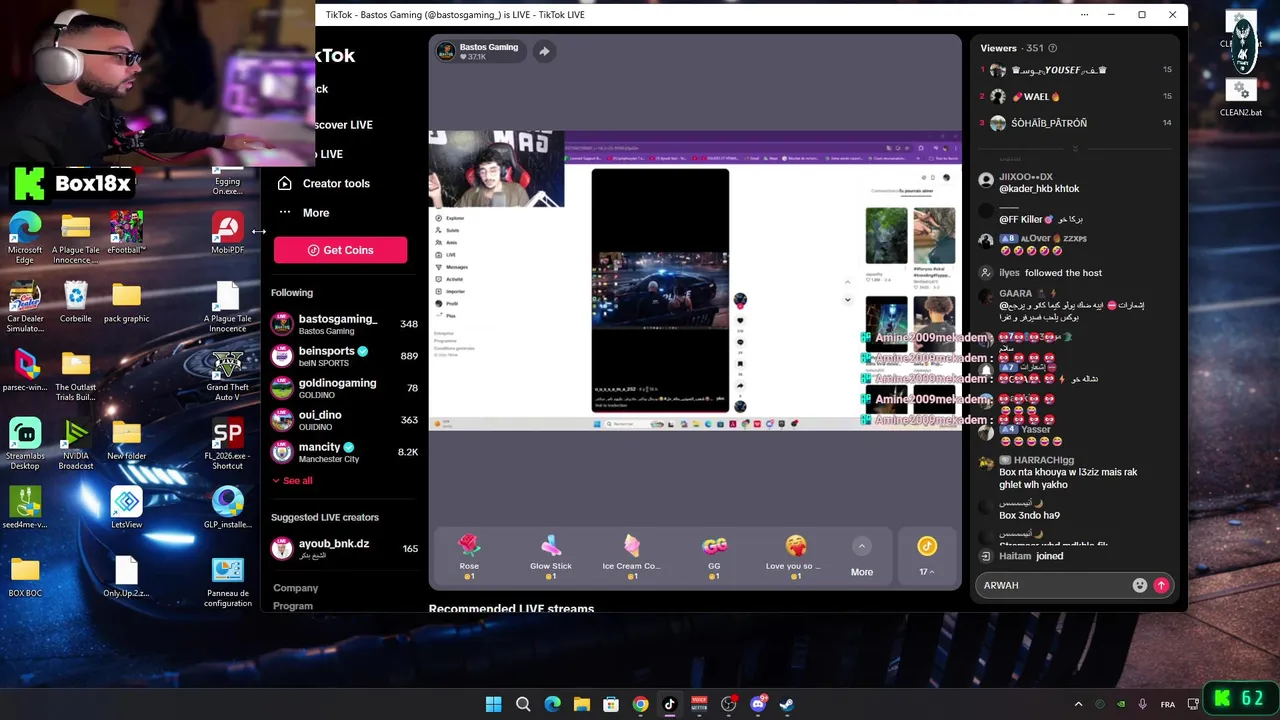
Task: Open beinsports following channel
Action: pyautogui.click(x=345, y=356)
